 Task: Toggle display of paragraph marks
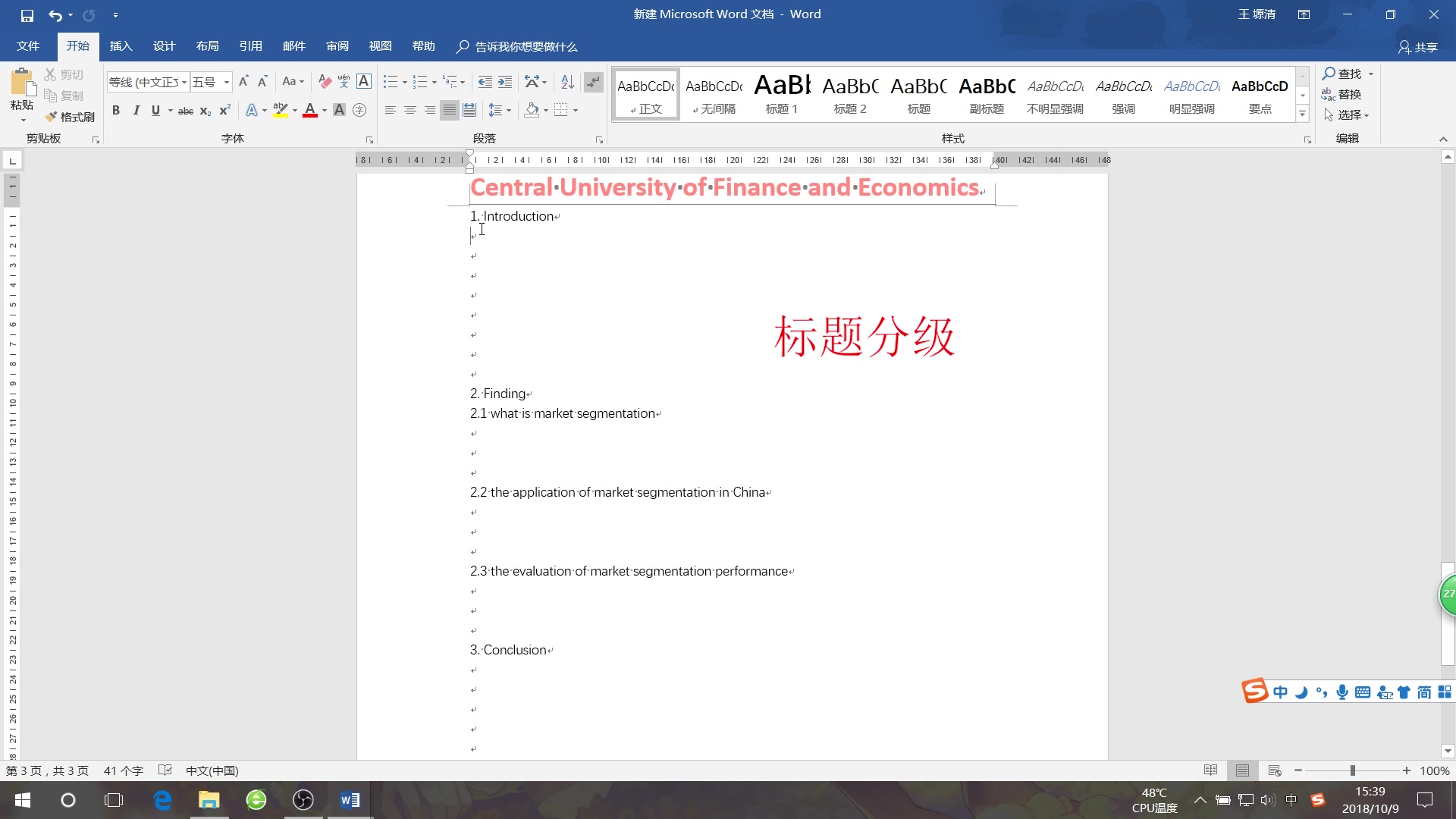coord(594,81)
